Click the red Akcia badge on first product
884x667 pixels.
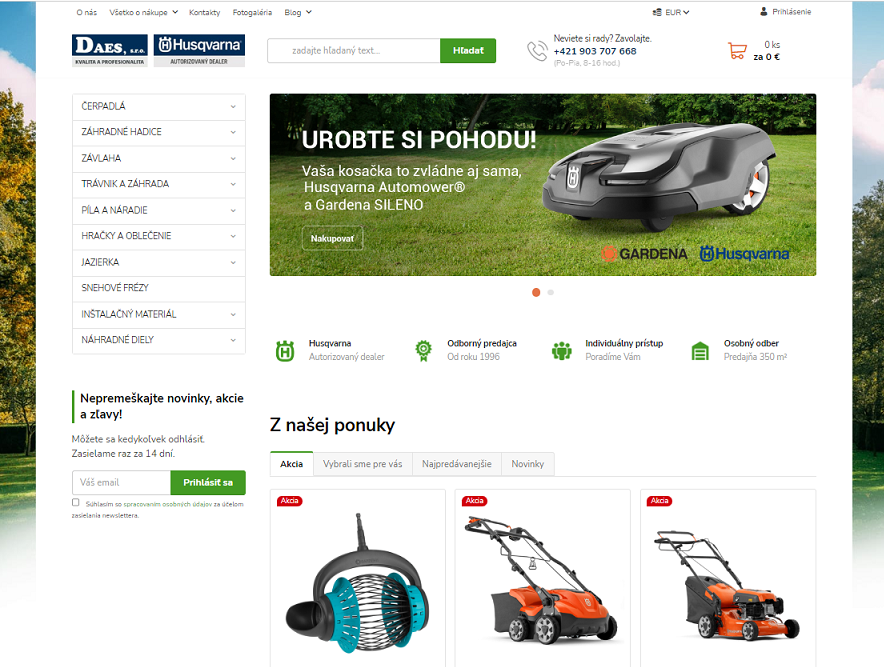(290, 501)
